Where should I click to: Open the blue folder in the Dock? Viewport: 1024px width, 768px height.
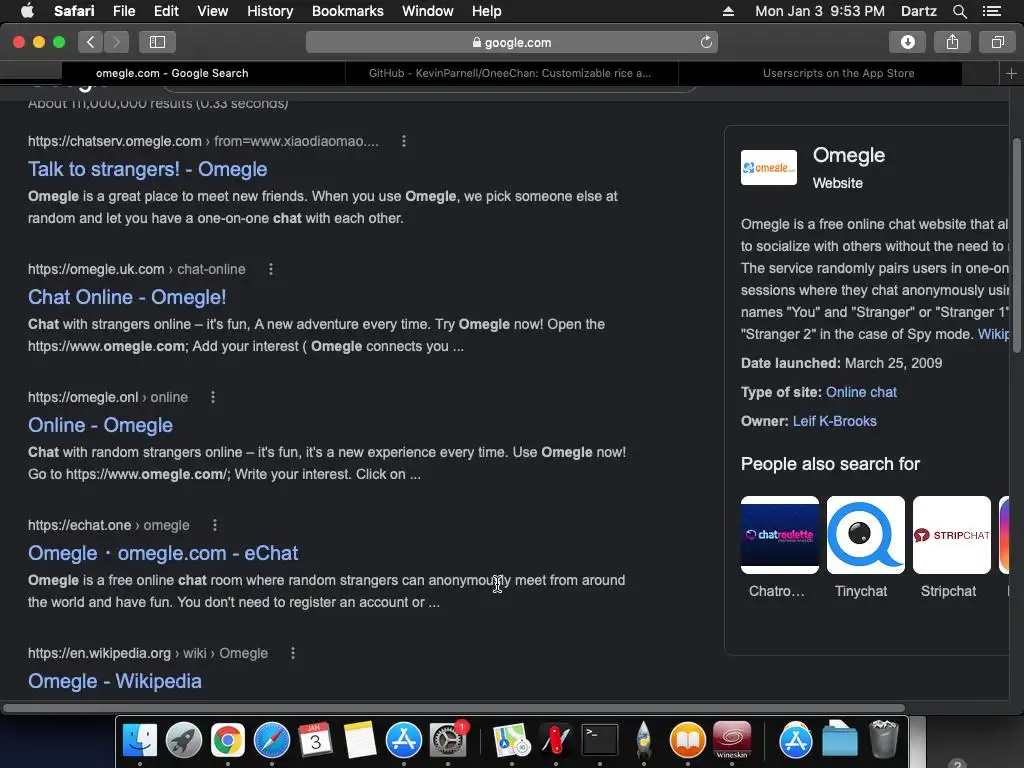(x=840, y=740)
